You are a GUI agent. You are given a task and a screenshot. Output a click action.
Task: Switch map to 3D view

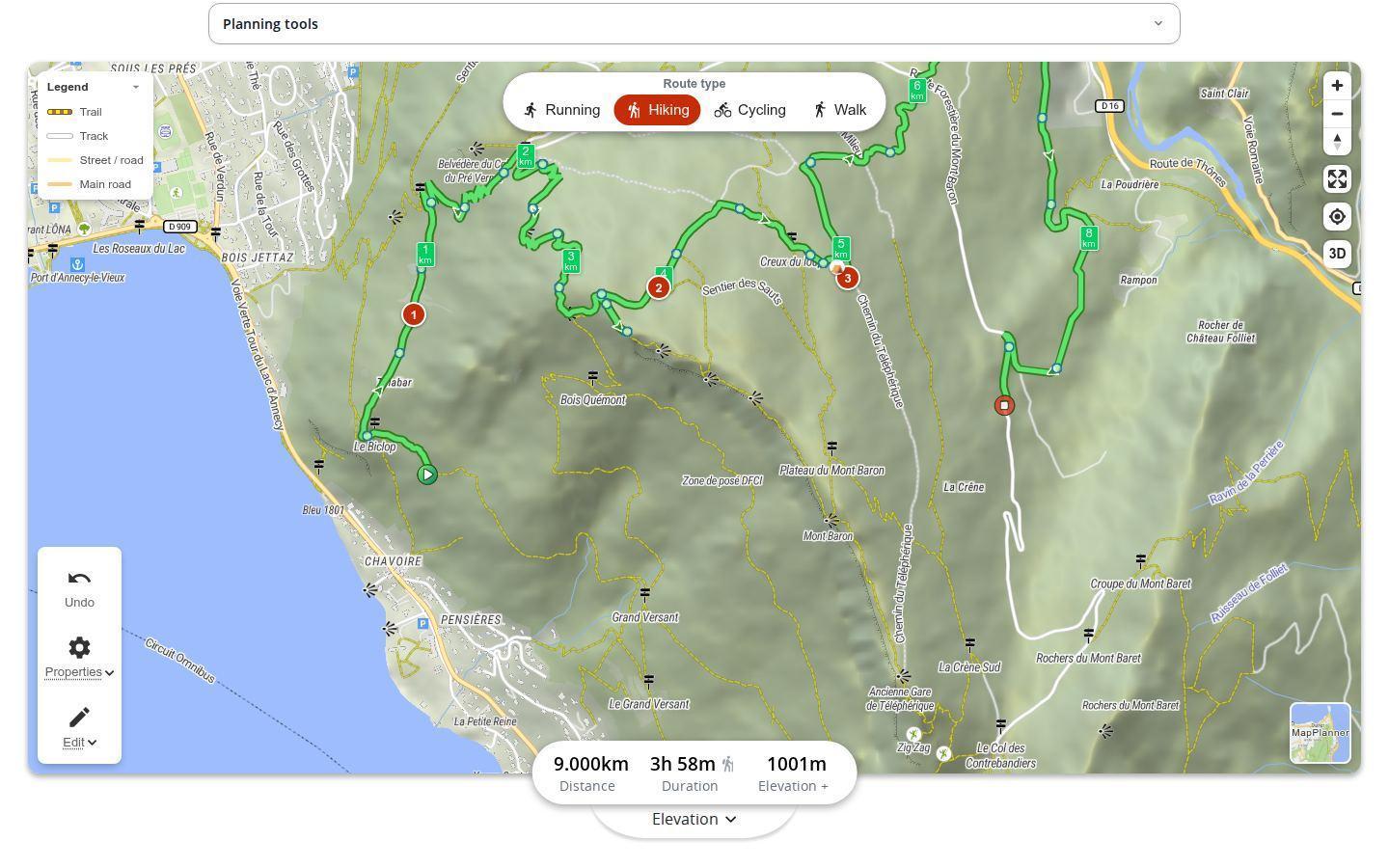click(x=1337, y=254)
